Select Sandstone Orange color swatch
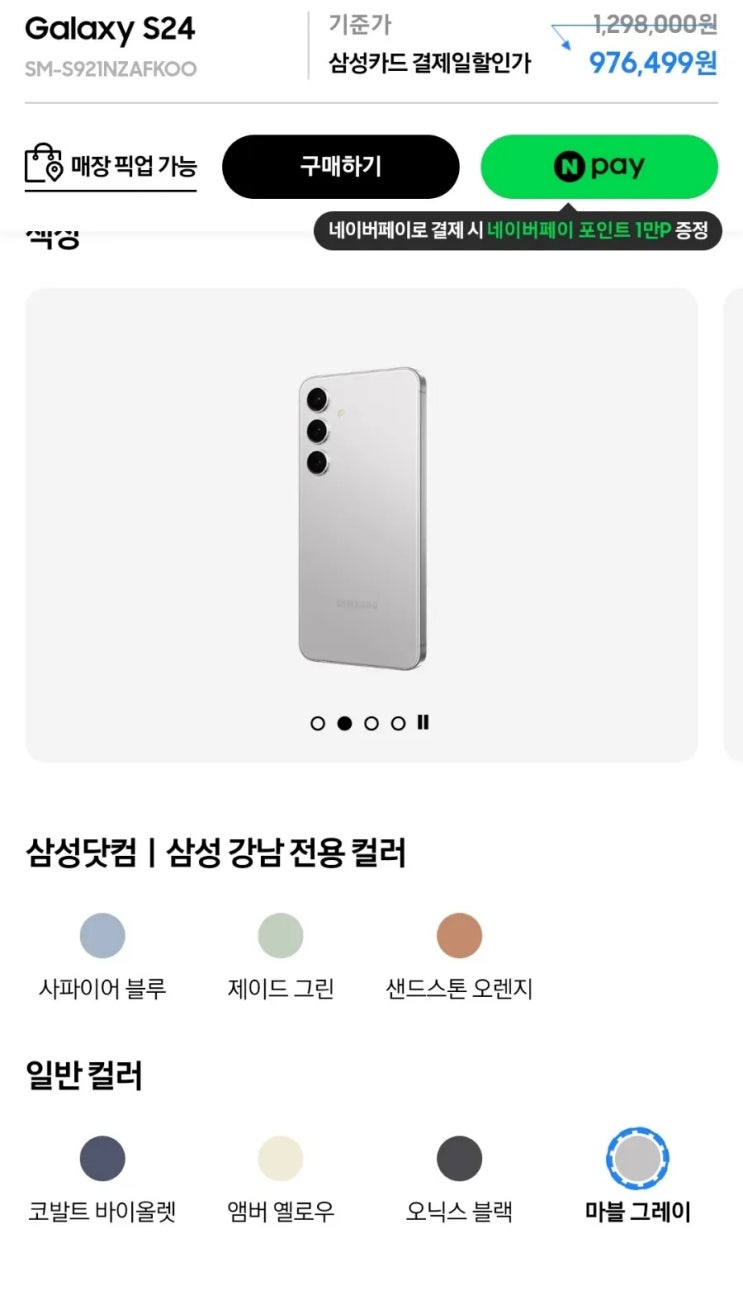743x1290 pixels. pos(459,936)
